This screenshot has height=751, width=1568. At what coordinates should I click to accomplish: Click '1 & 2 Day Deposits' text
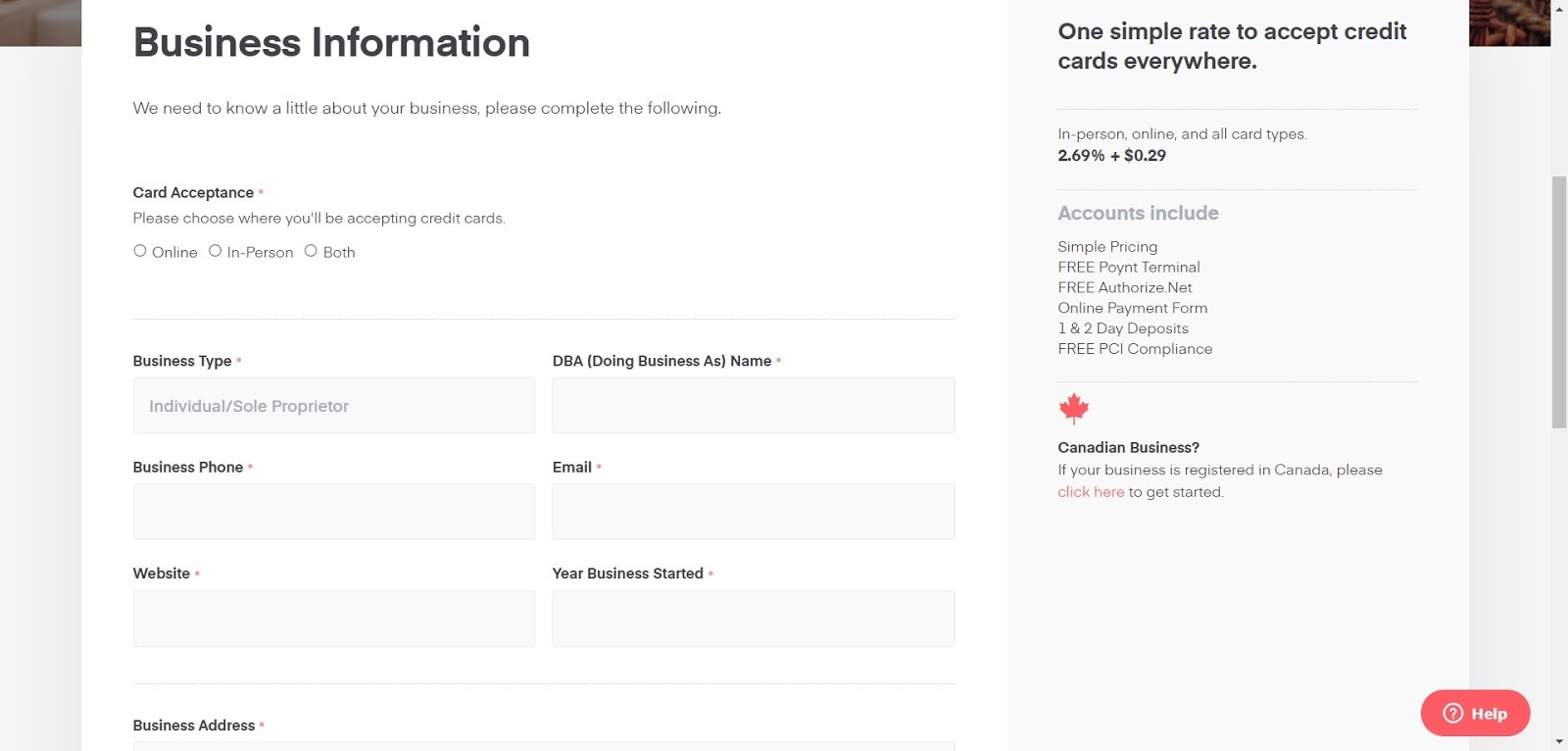1123,328
